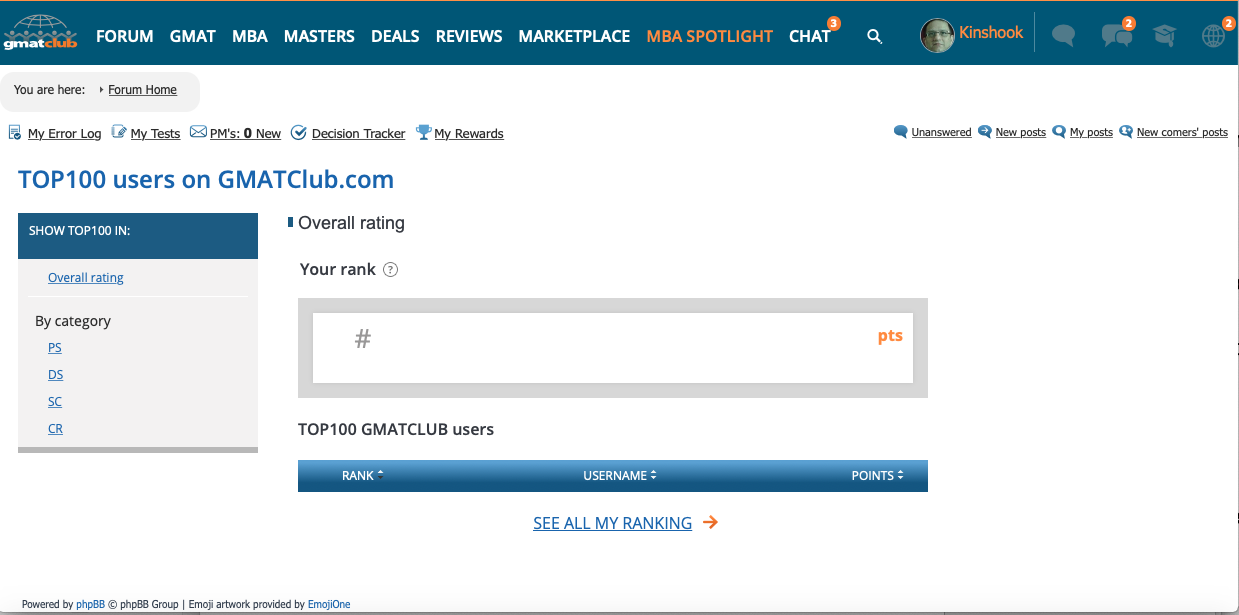The width and height of the screenshot is (1239, 615).
Task: Open New comers' posts link
Action: click(x=1182, y=132)
